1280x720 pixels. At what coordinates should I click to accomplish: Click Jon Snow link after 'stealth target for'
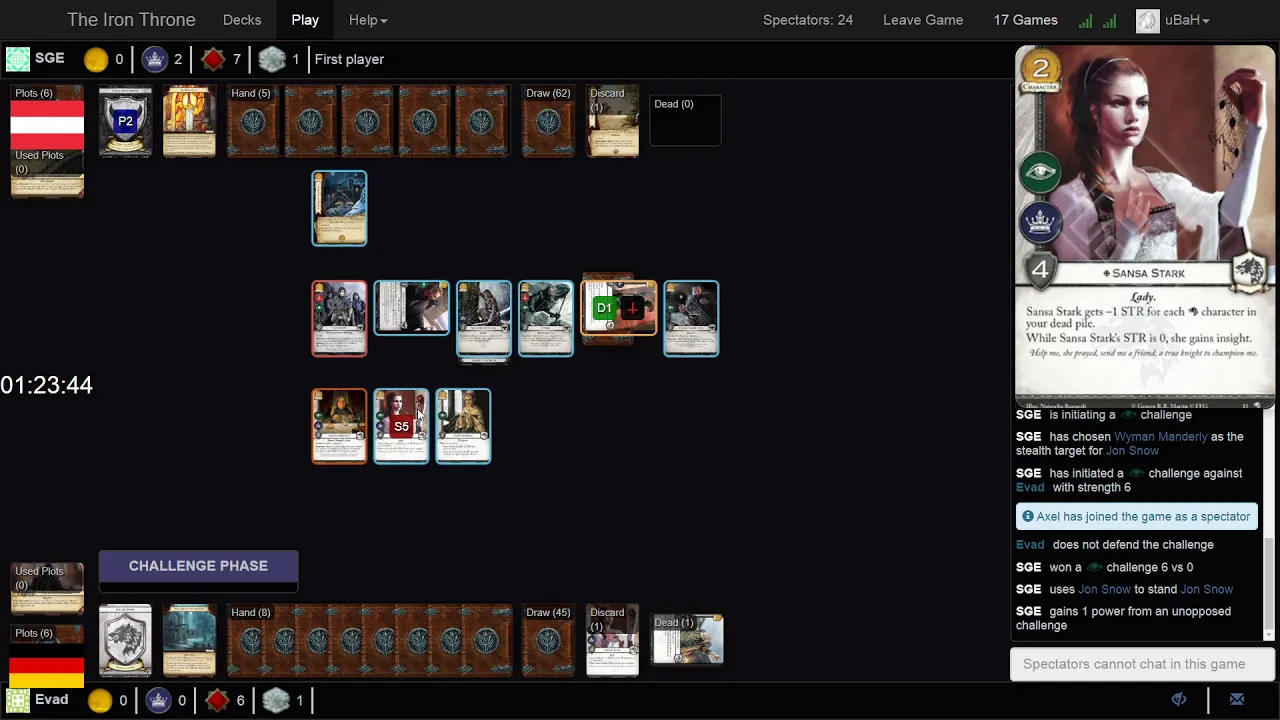point(1132,451)
